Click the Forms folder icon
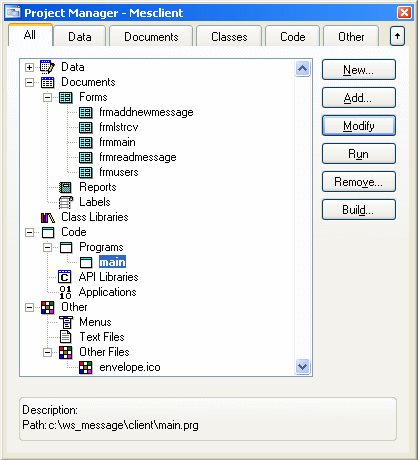Screen dimensions: 418x460 pos(65,97)
